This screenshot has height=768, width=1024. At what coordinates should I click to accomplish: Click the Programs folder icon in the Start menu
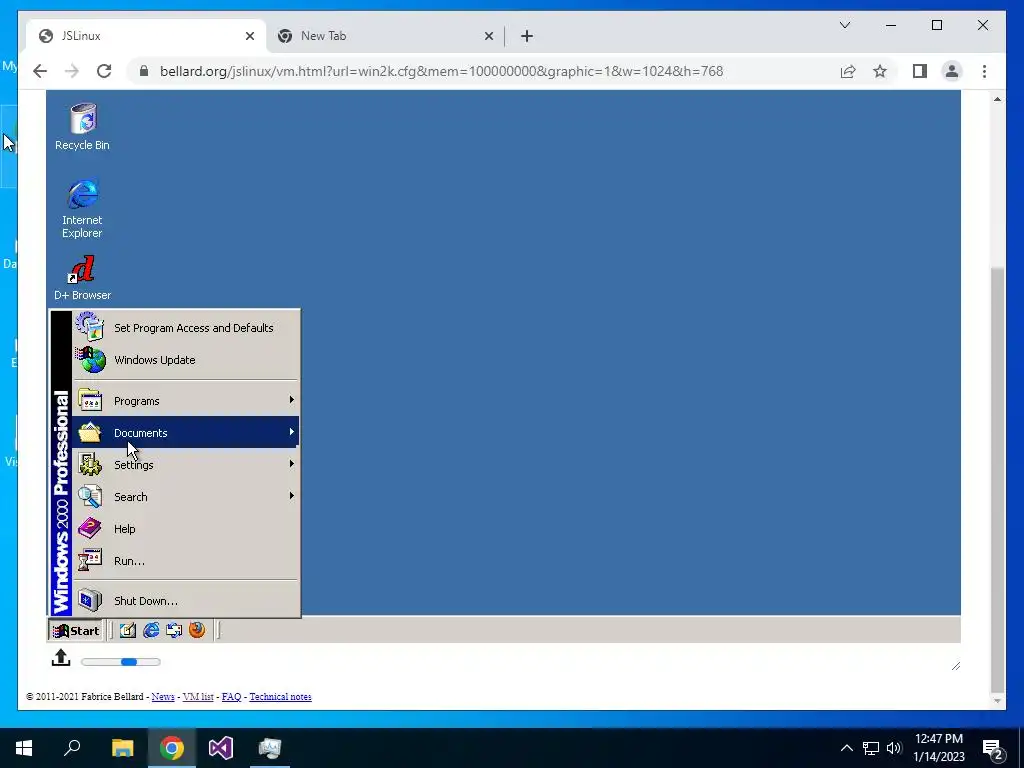pyautogui.click(x=90, y=400)
